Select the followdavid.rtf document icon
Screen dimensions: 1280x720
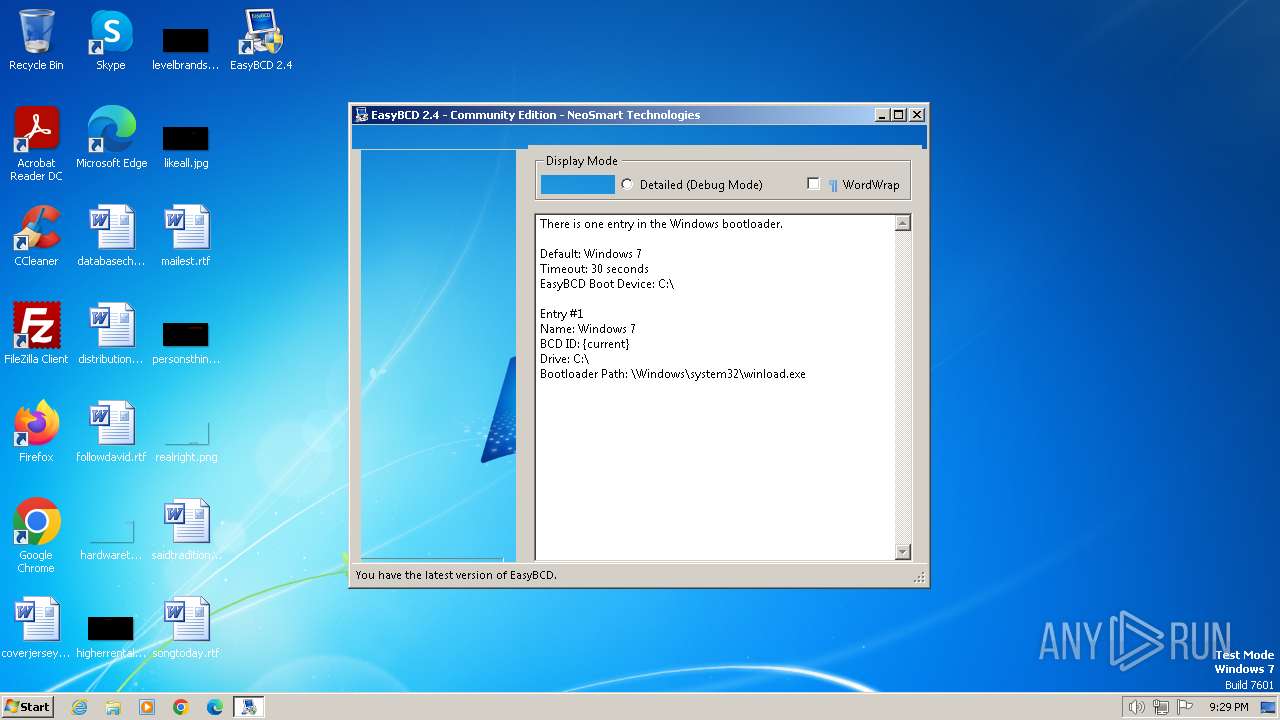[x=111, y=432]
